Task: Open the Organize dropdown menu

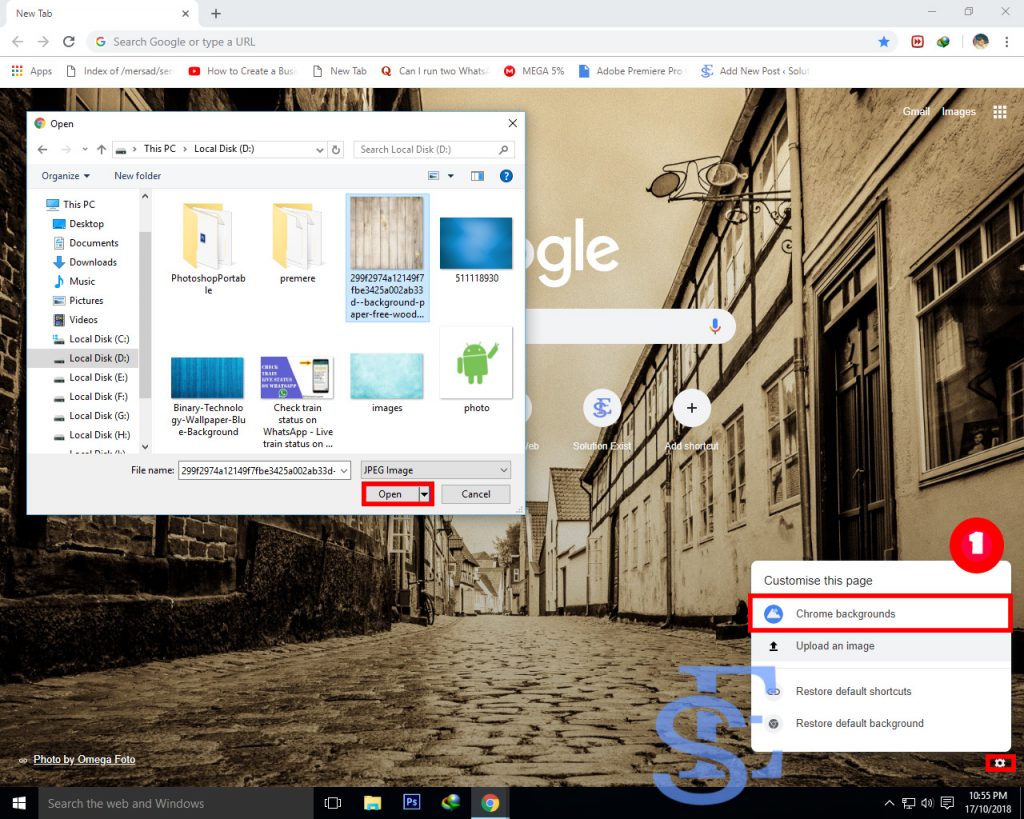Action: pyautogui.click(x=64, y=175)
